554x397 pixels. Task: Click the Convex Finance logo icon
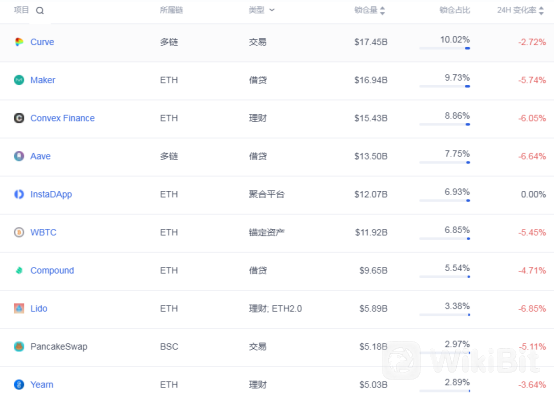point(19,118)
